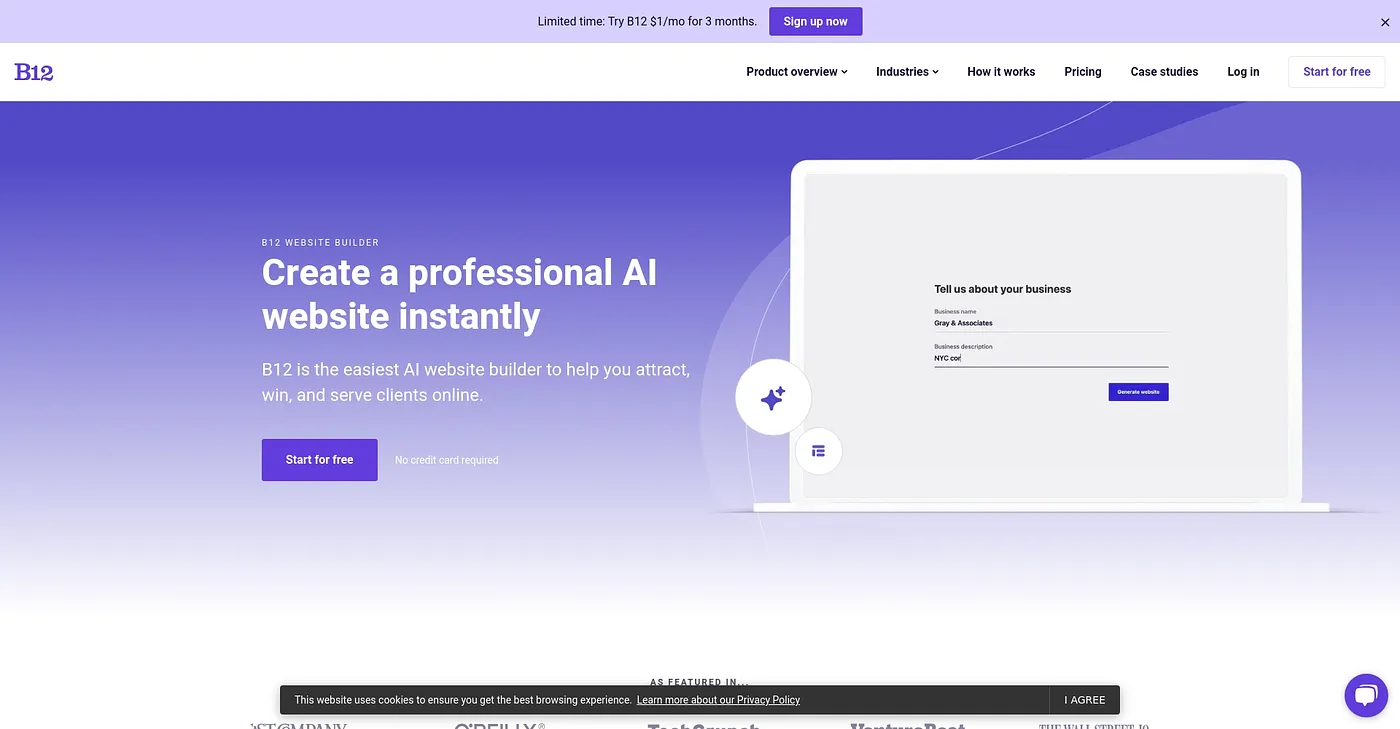The height and width of the screenshot is (729, 1400).
Task: Open Learn more about our Privacy Policy
Action: point(718,700)
